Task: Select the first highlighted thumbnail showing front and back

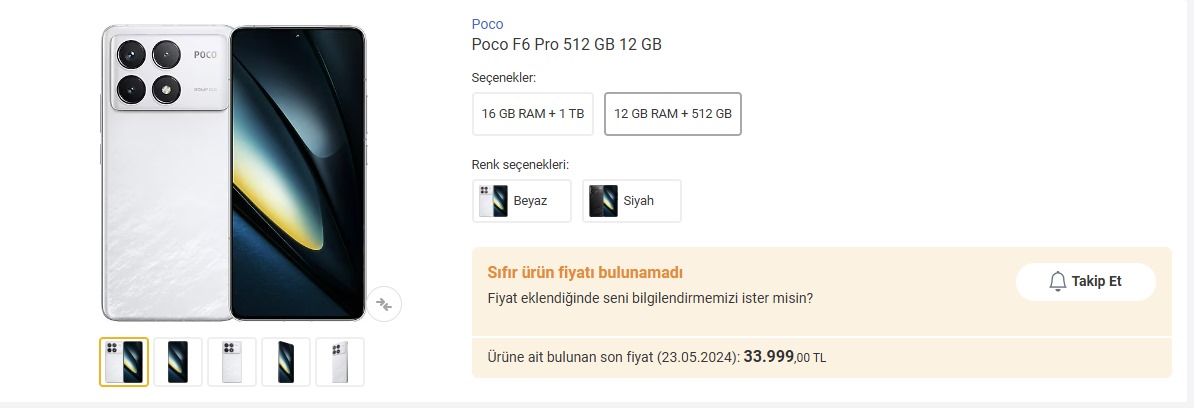Action: click(x=124, y=362)
